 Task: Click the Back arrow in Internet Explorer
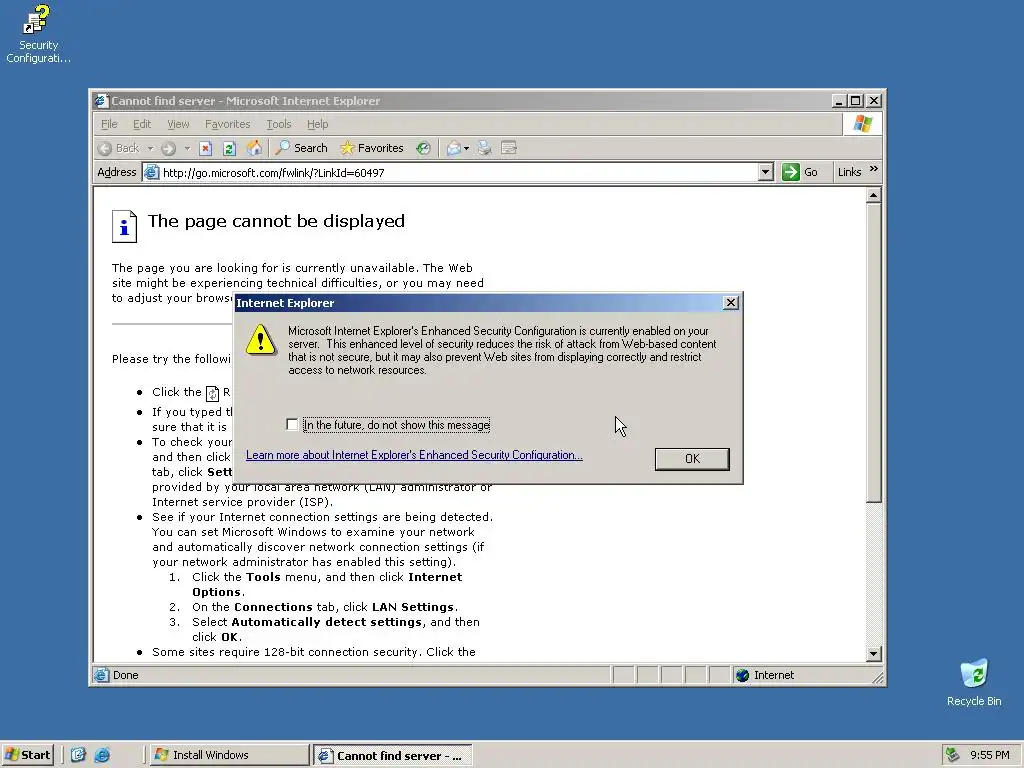[x=119, y=148]
